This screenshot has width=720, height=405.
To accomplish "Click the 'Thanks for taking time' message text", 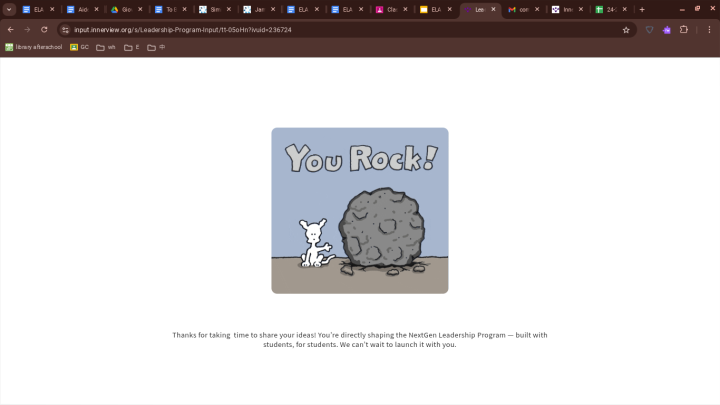I will coord(360,340).
